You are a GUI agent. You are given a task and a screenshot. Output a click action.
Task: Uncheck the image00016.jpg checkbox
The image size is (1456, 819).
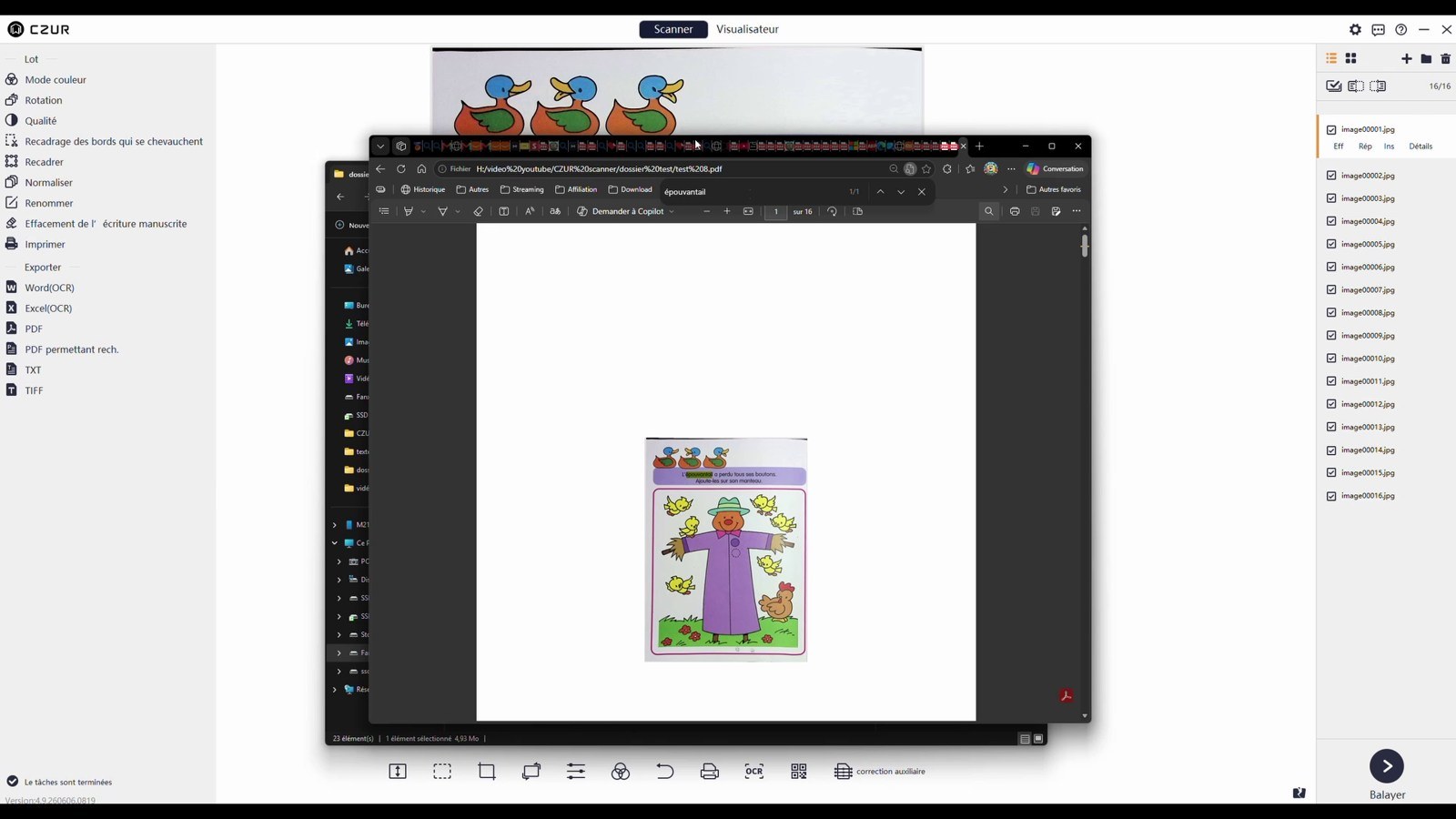pos(1332,496)
